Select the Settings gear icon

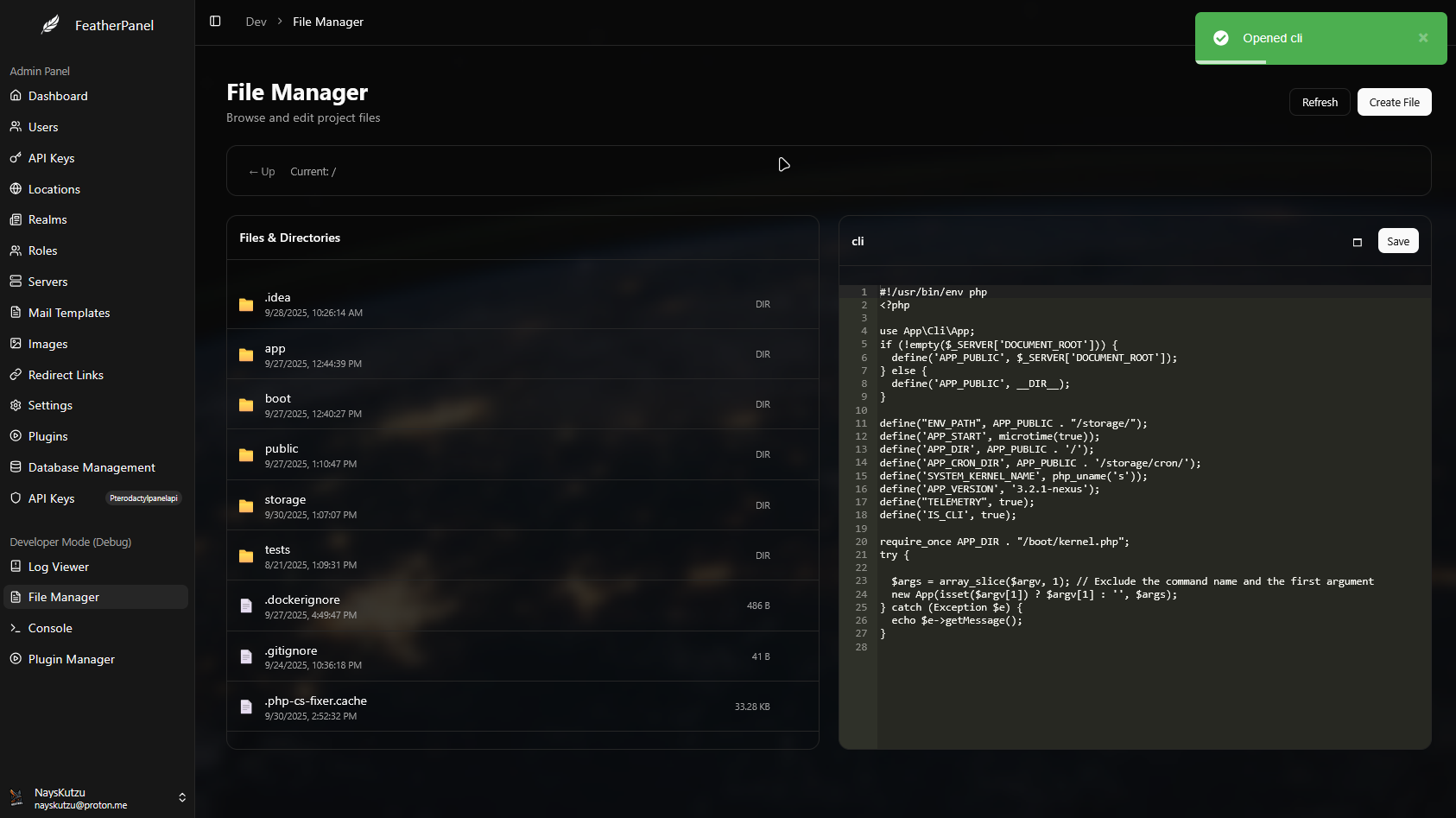(16, 405)
